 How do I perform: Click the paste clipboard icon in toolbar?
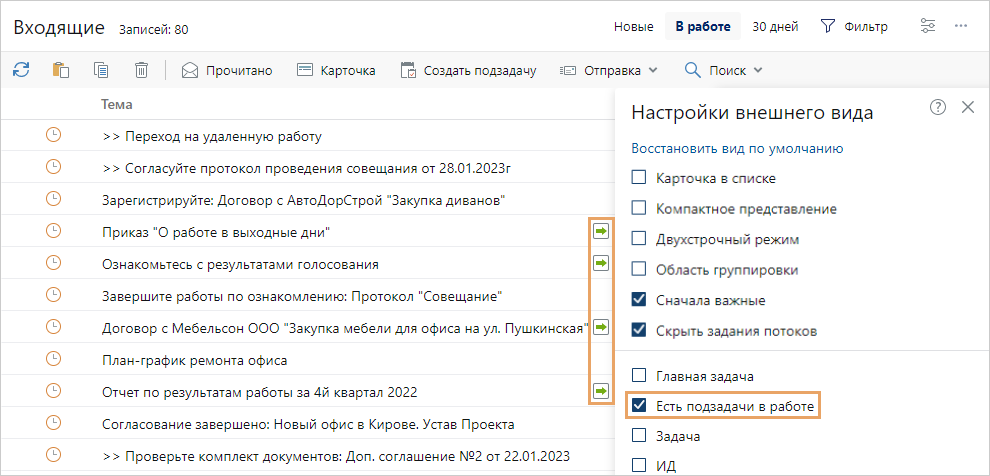[x=61, y=70]
